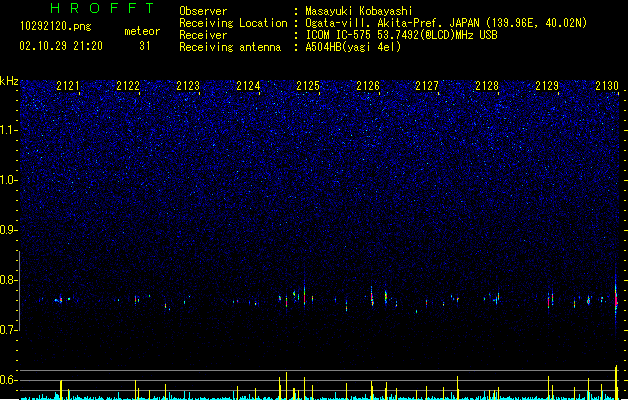Click the meteor count value 31
This screenshot has width=629, height=400.
click(145, 46)
